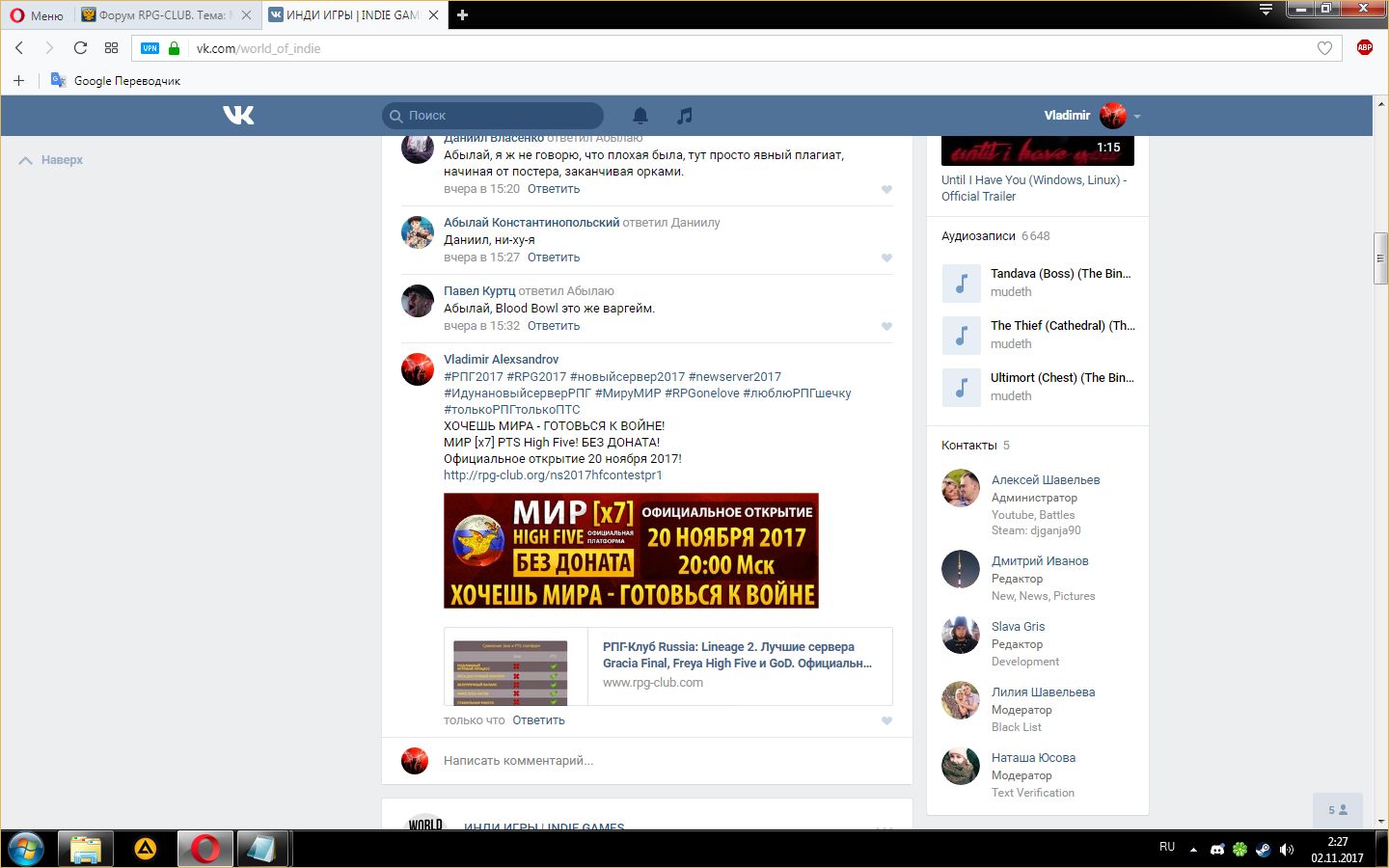This screenshot has width=1389, height=868.
Task: Open the VK music player icon
Action: (685, 116)
